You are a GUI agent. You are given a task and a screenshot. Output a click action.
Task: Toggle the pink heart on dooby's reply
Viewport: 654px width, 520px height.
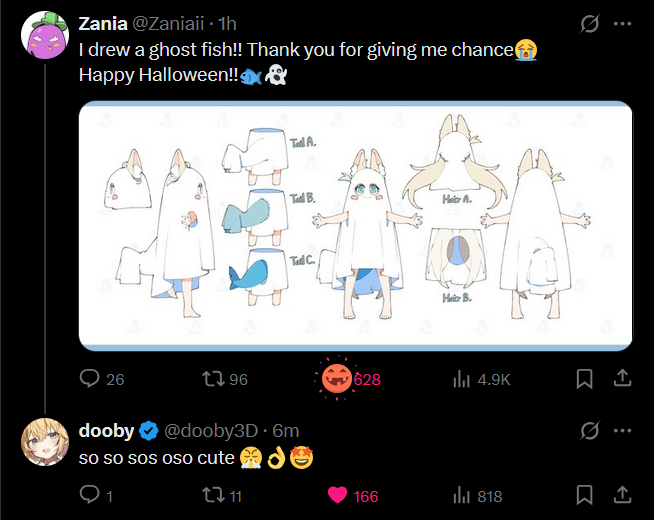point(337,495)
